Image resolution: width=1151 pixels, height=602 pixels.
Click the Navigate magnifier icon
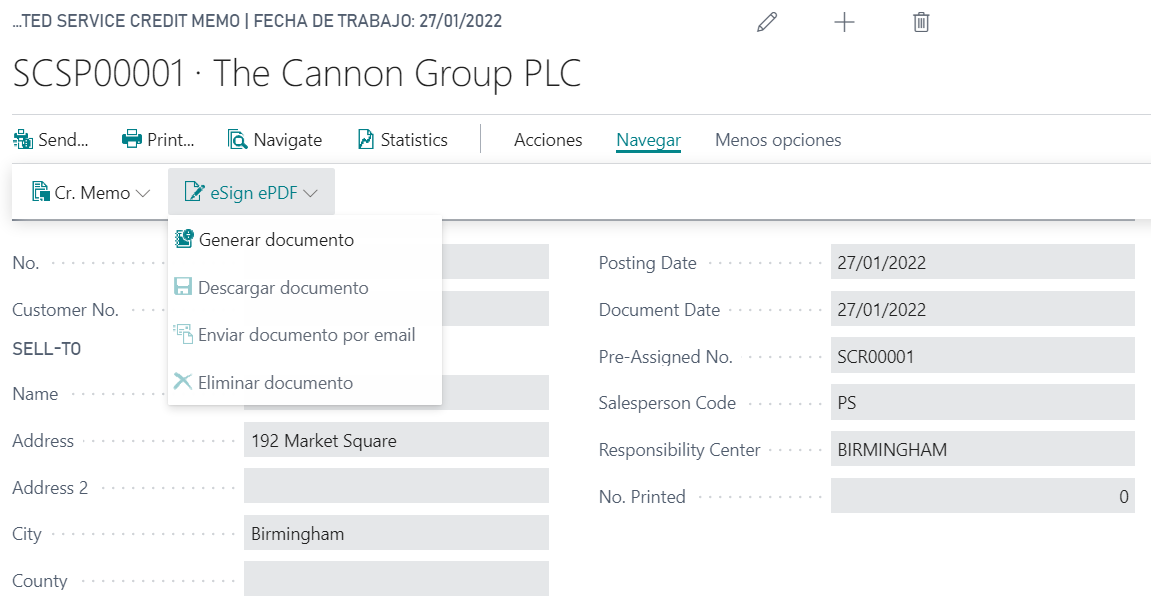point(237,140)
